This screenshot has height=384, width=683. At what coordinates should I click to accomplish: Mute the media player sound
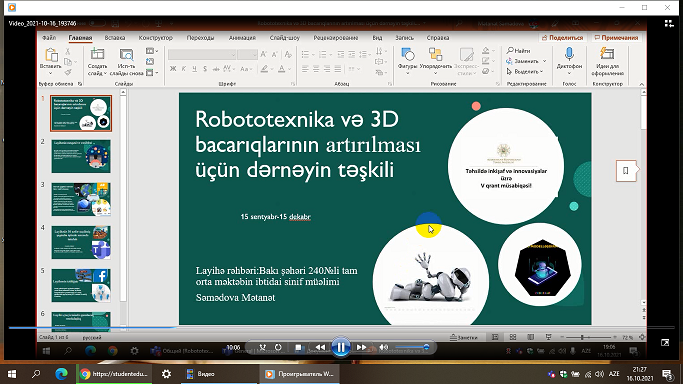tap(383, 347)
